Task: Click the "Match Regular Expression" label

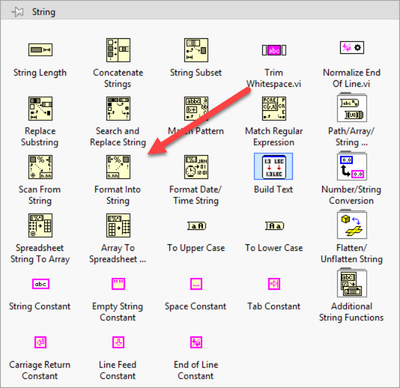Action: click(x=274, y=137)
